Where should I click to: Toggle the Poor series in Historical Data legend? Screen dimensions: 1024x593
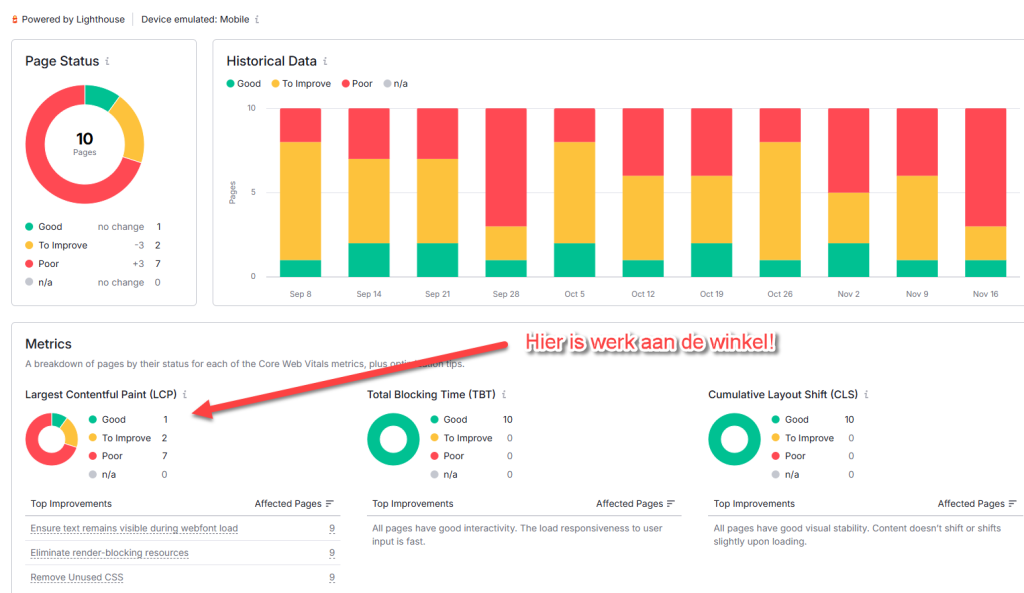[x=357, y=84]
